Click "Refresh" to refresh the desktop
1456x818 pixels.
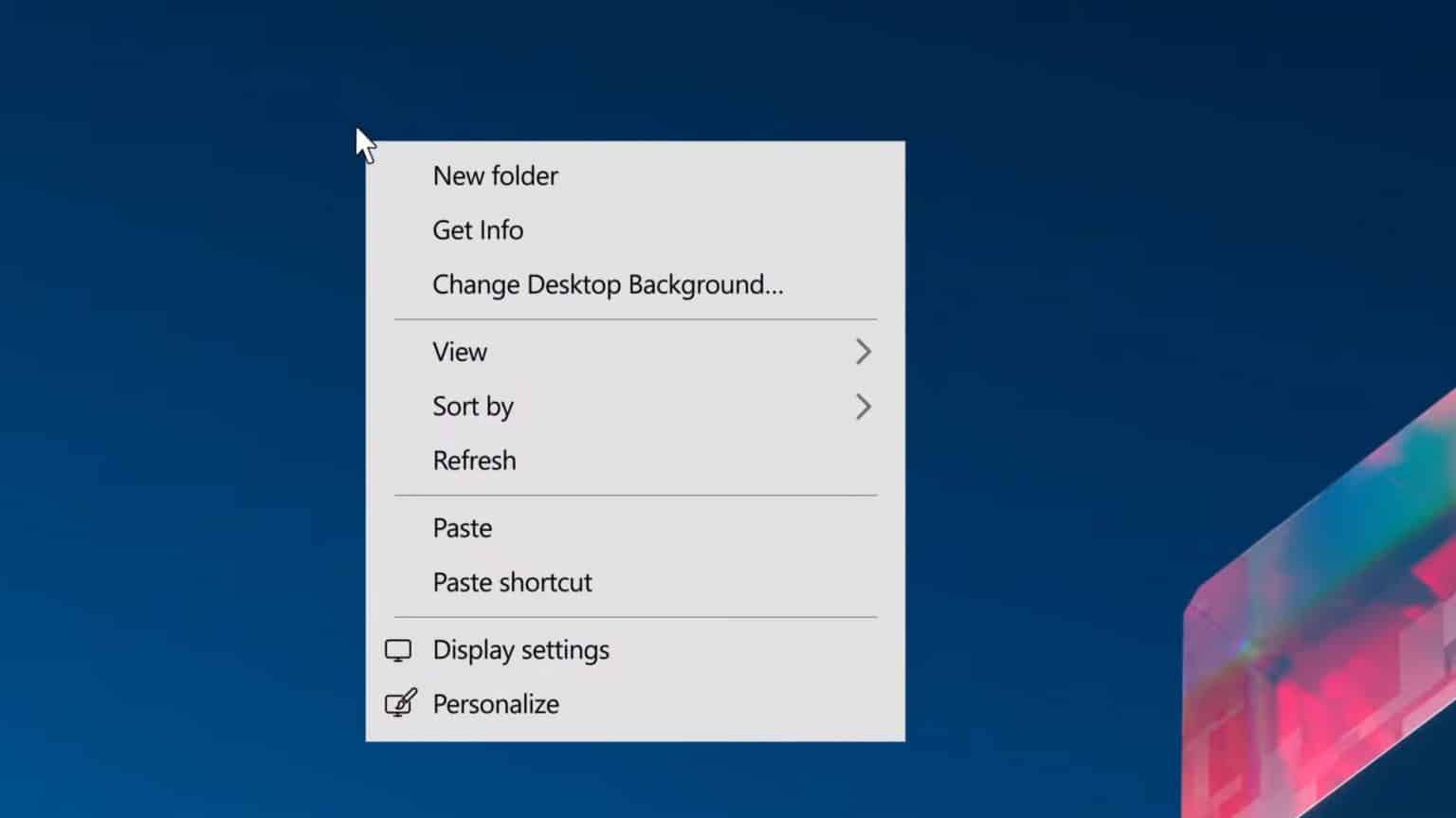coord(474,461)
